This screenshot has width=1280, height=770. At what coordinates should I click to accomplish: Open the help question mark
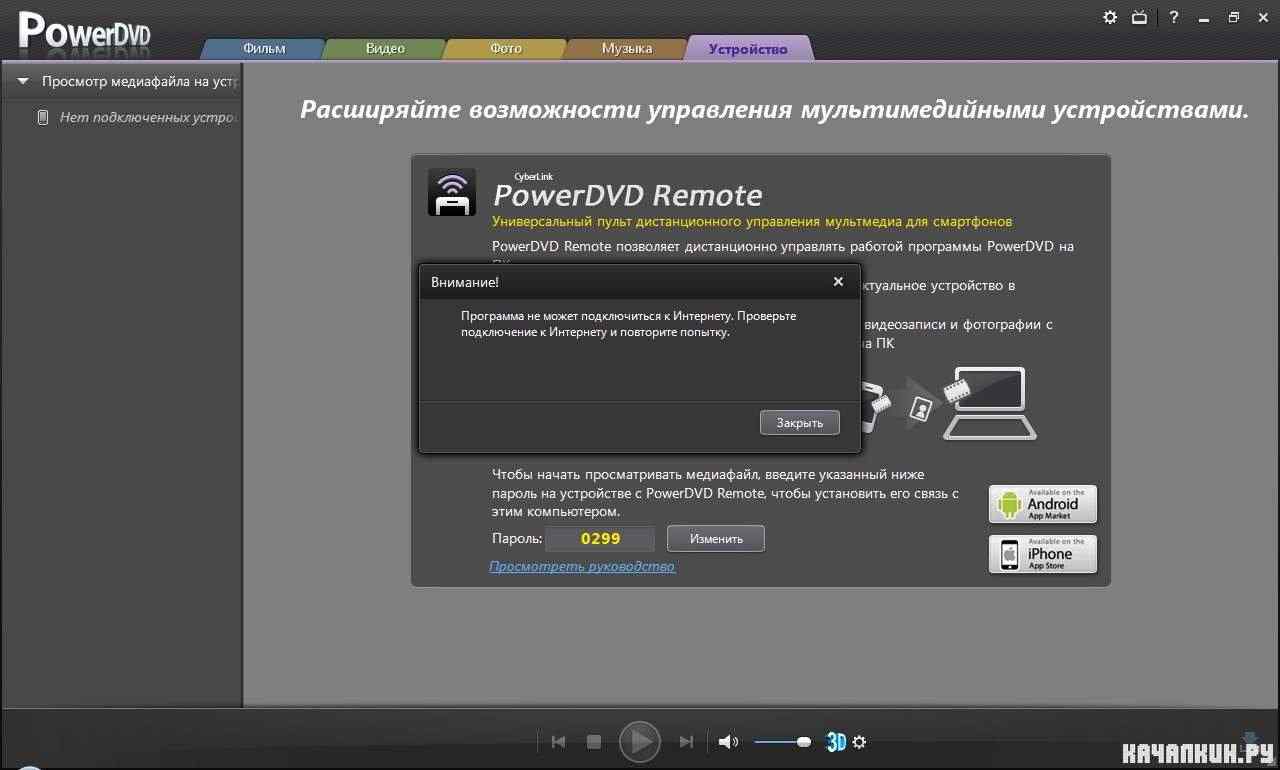tap(1174, 17)
